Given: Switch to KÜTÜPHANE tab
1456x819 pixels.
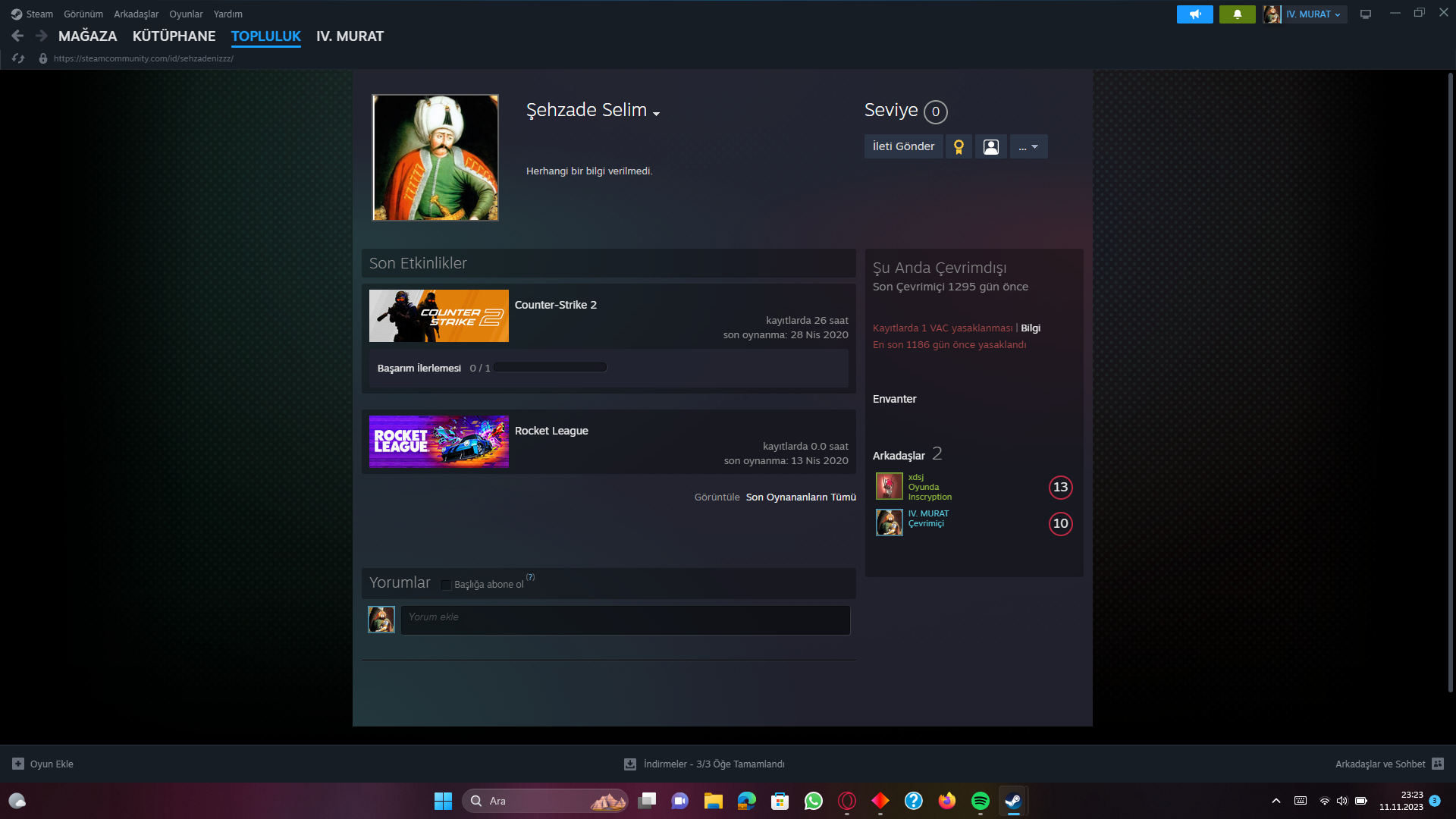Looking at the screenshot, I should tap(174, 36).
